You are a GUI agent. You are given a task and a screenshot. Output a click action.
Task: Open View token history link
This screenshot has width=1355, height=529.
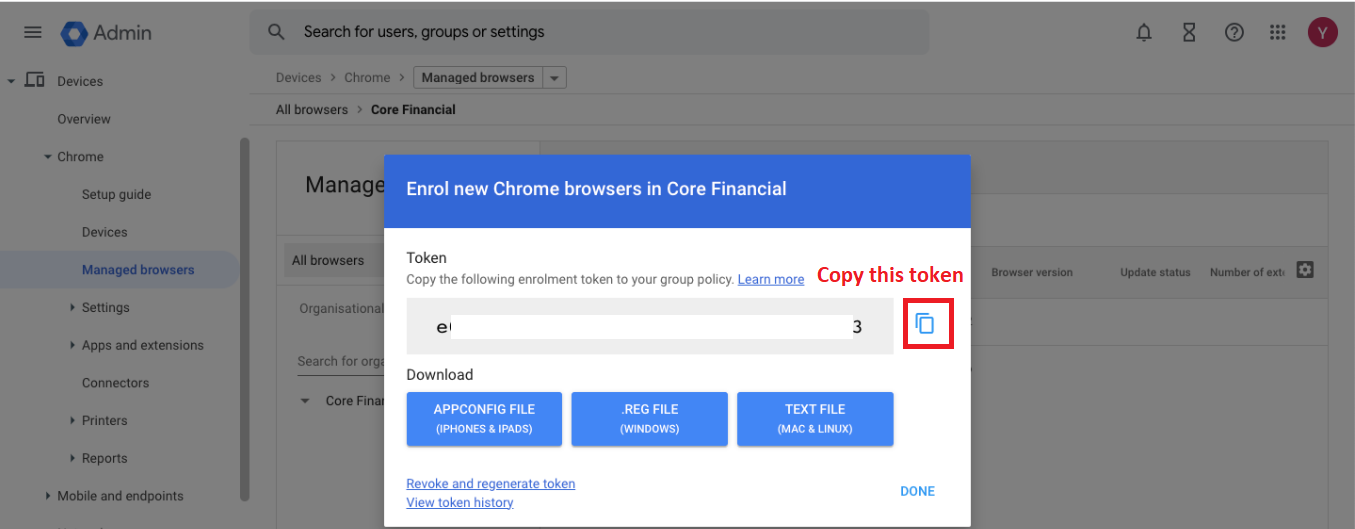(460, 503)
